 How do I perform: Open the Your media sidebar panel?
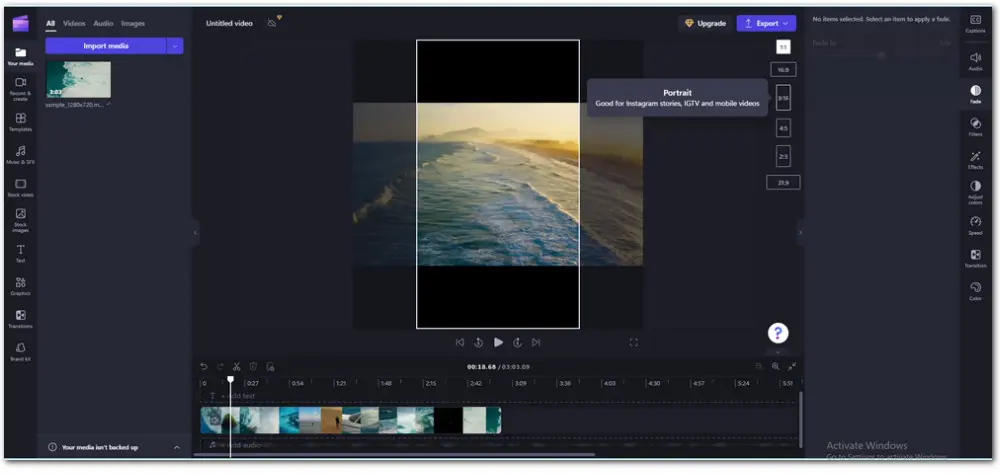(20, 56)
